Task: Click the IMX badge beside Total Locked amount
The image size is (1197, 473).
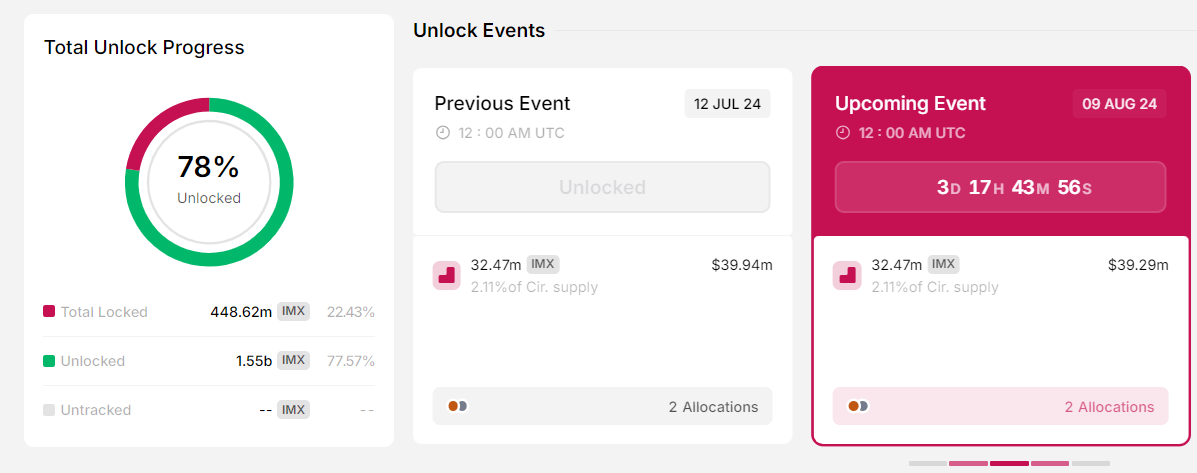Action: coord(293,311)
